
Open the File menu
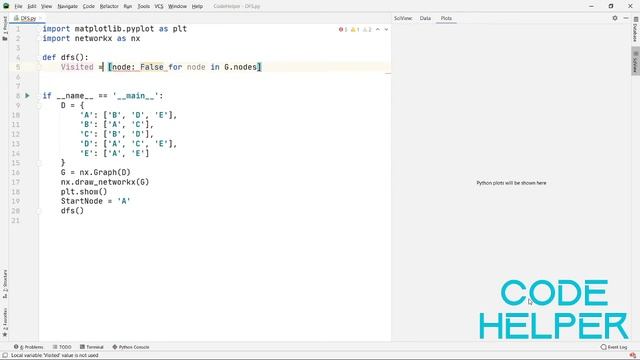[18, 7]
